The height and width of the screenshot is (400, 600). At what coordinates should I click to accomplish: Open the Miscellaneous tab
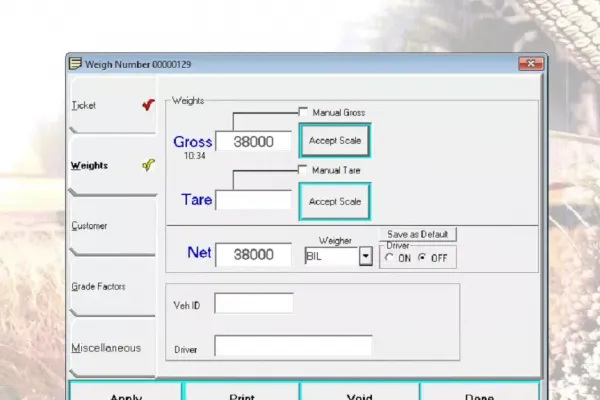click(x=113, y=348)
